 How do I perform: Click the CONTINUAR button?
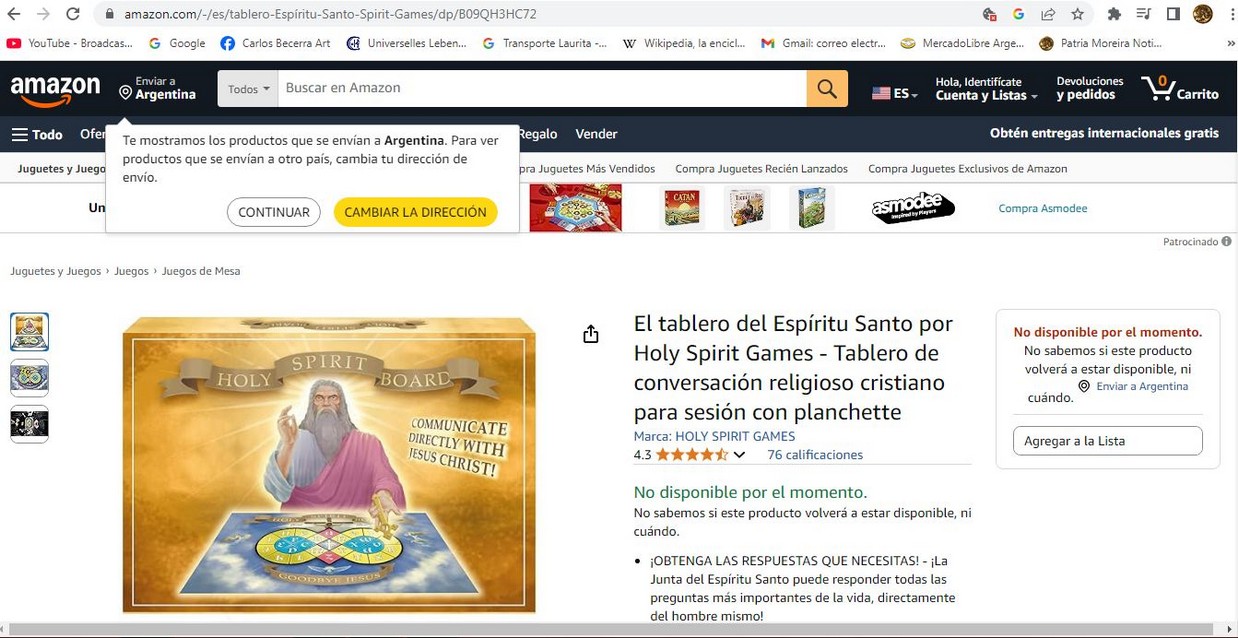tap(273, 212)
